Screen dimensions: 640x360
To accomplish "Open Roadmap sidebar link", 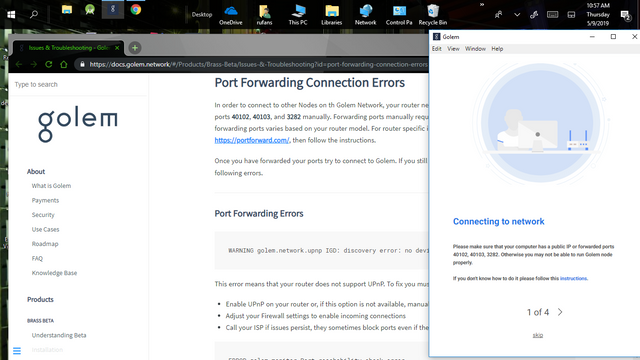I will pos(45,244).
